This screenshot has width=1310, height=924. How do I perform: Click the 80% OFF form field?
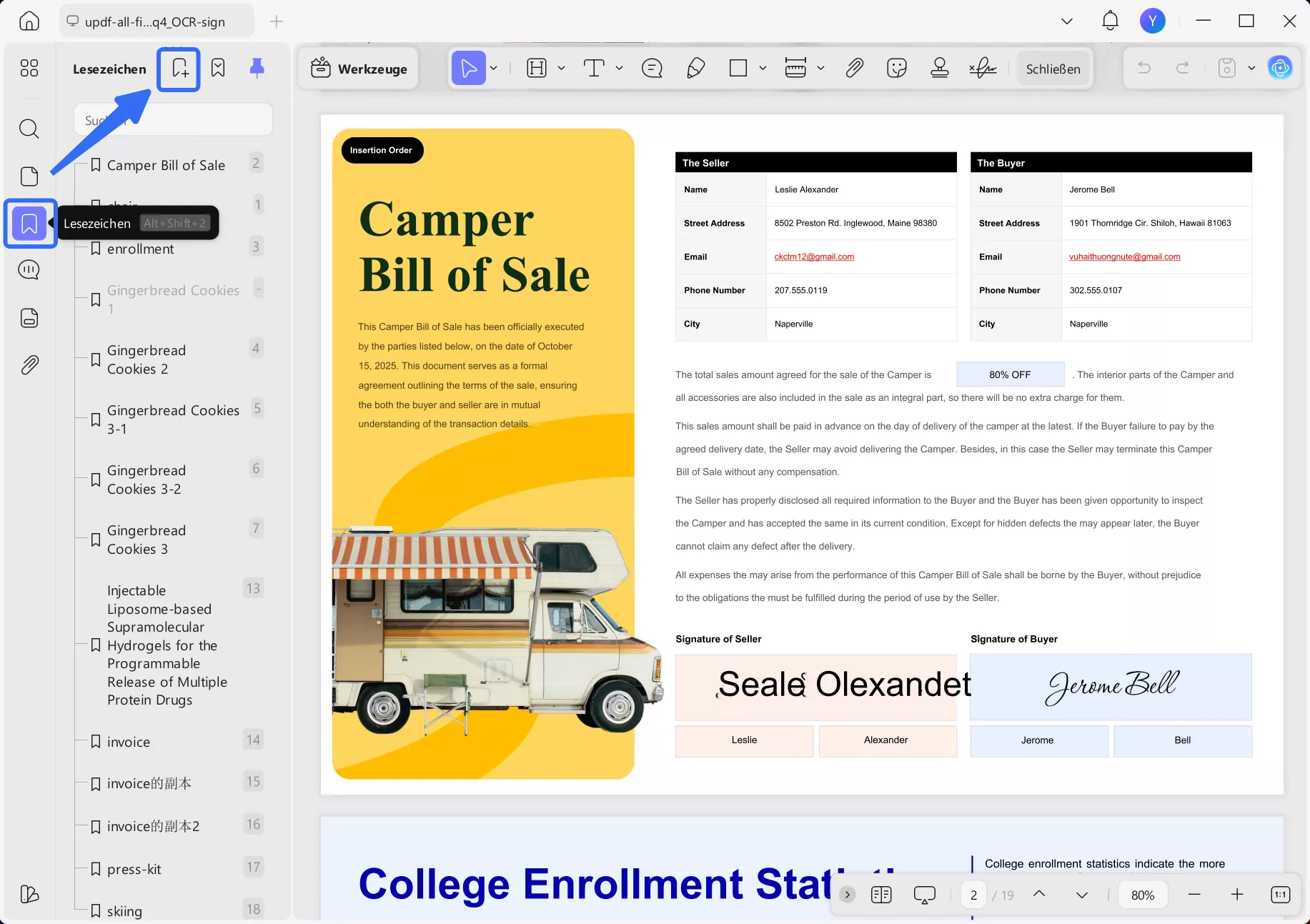[1010, 374]
